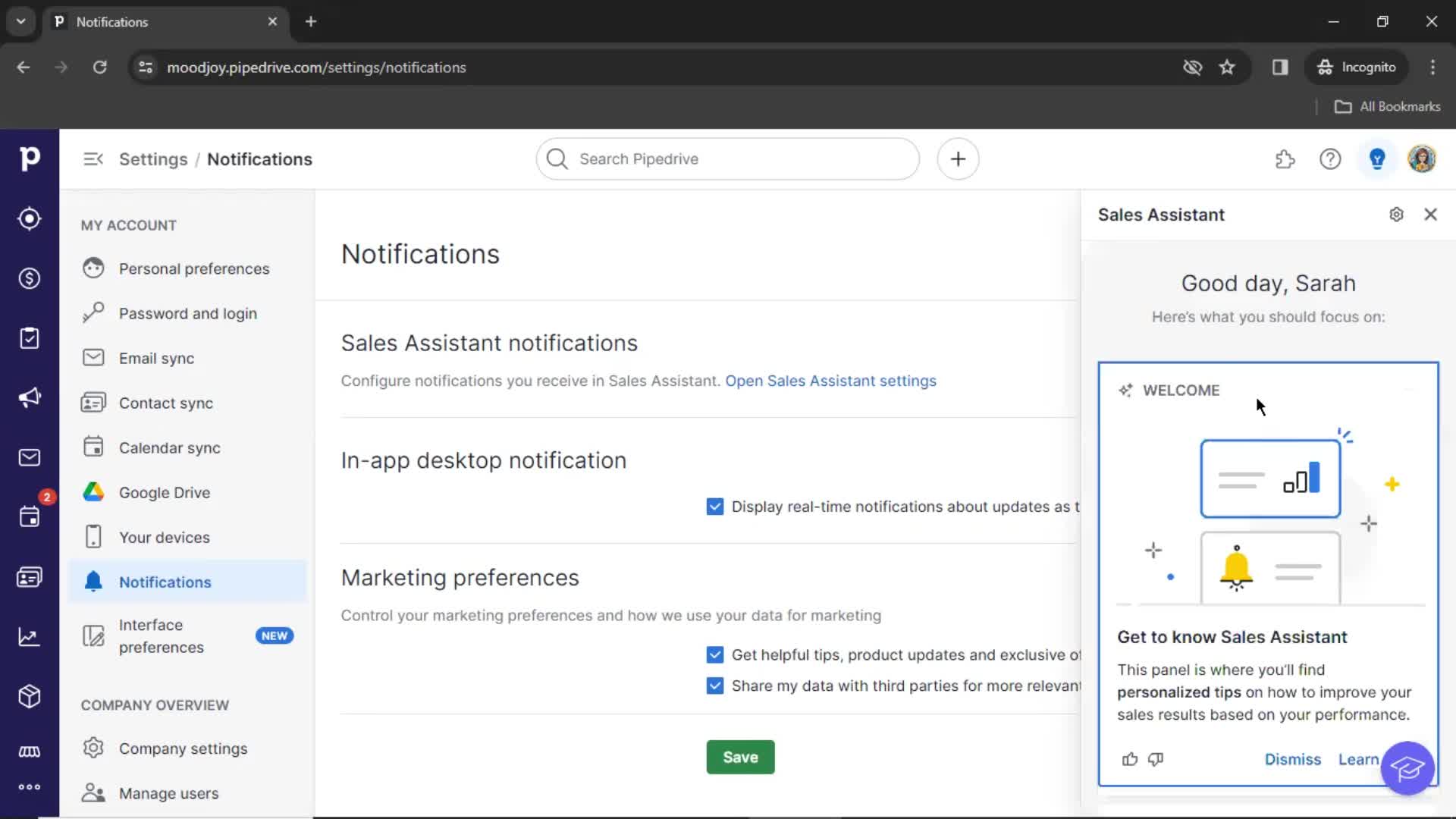The image size is (1456, 819).
Task: Select the Reports icon in sidebar
Action: pyautogui.click(x=29, y=637)
